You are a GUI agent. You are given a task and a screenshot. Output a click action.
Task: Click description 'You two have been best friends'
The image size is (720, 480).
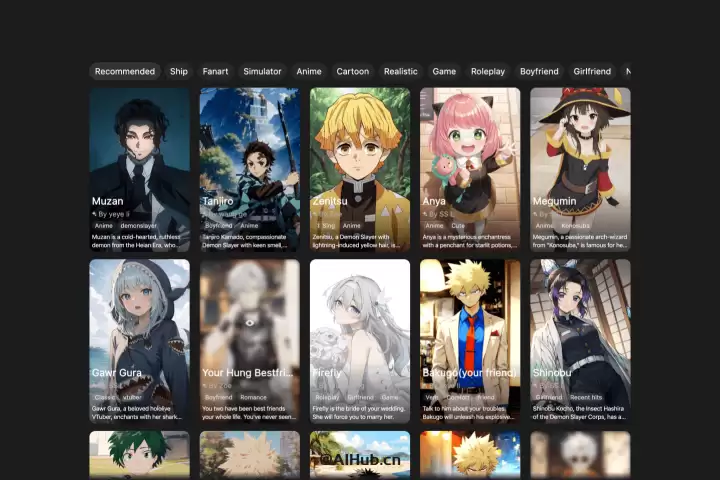pos(244,408)
